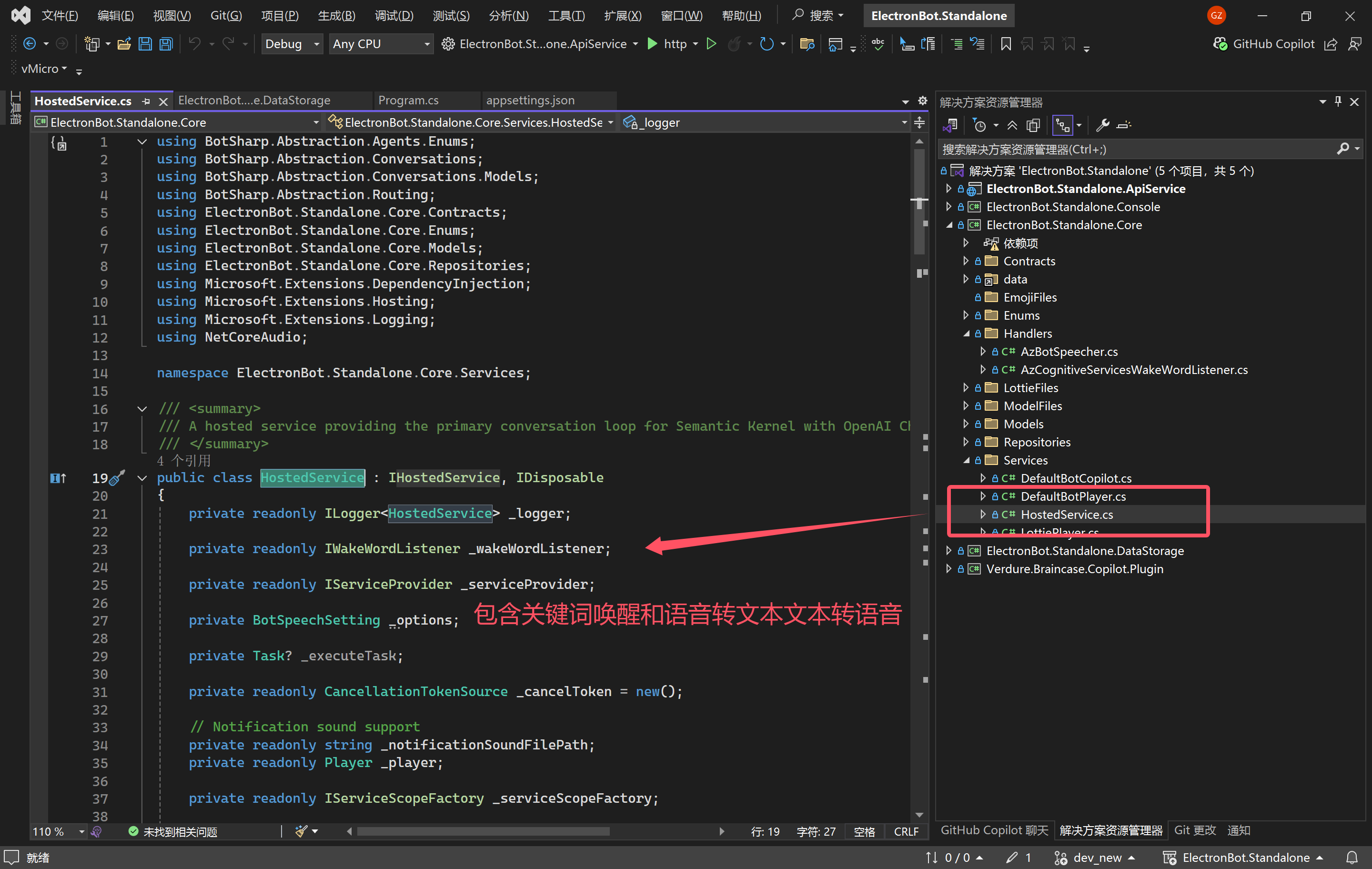Screen dimensions: 1372x869
Task: Select DefaultBotPlayer.cs in Solution Explorer
Action: (1073, 497)
